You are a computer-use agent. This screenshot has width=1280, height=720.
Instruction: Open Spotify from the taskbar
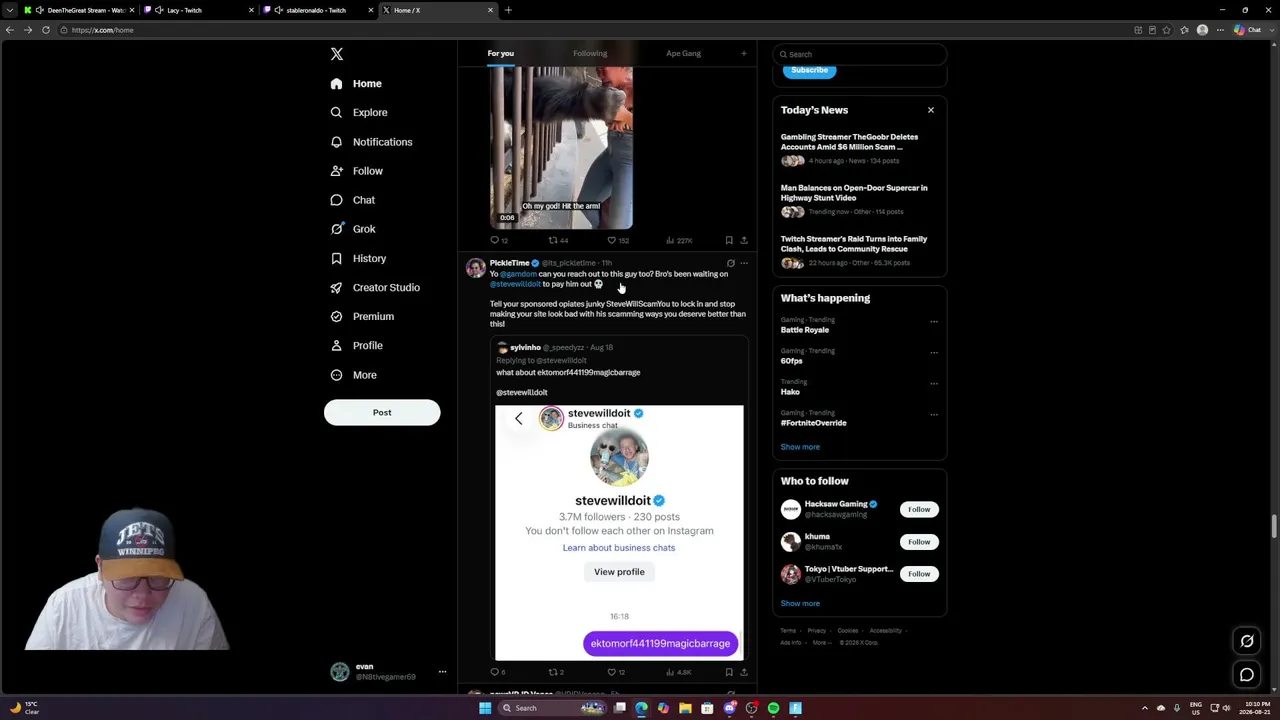(x=773, y=708)
